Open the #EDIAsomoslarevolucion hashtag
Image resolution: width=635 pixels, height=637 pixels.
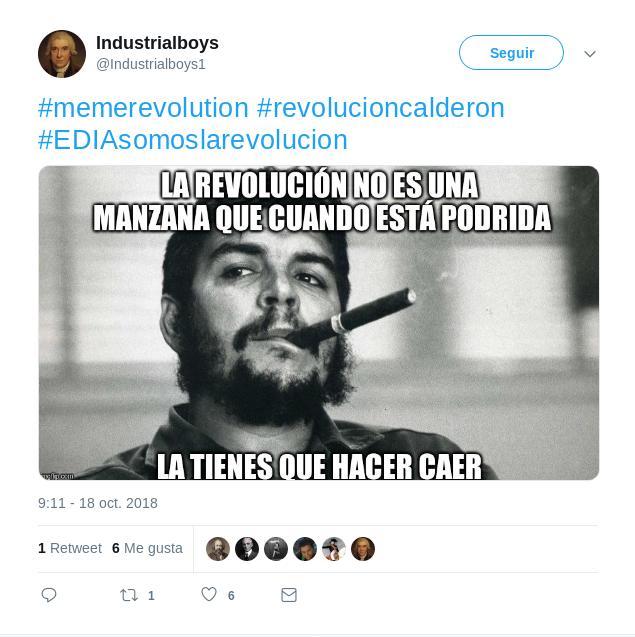click(x=193, y=140)
